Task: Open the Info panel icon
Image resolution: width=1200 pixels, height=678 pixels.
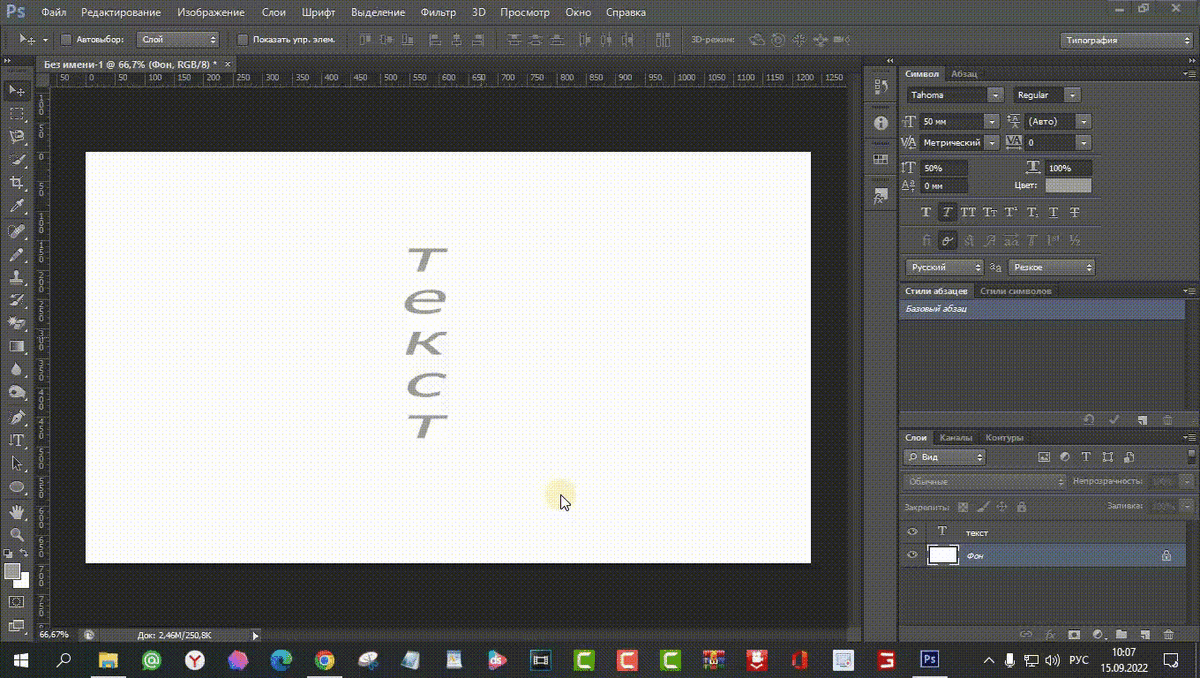Action: (x=880, y=122)
